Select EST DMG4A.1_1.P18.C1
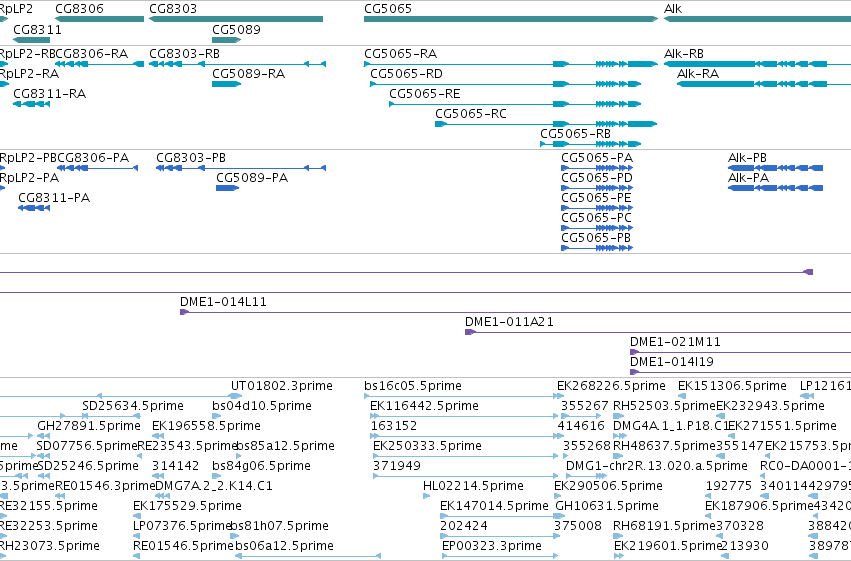This screenshot has width=851, height=561. pyautogui.click(x=670, y=426)
